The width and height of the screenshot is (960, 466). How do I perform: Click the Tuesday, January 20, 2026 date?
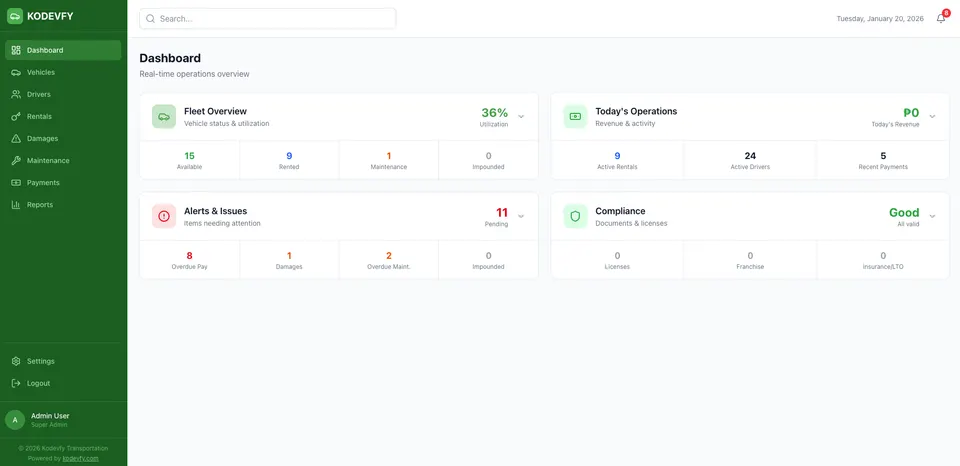pyautogui.click(x=880, y=19)
